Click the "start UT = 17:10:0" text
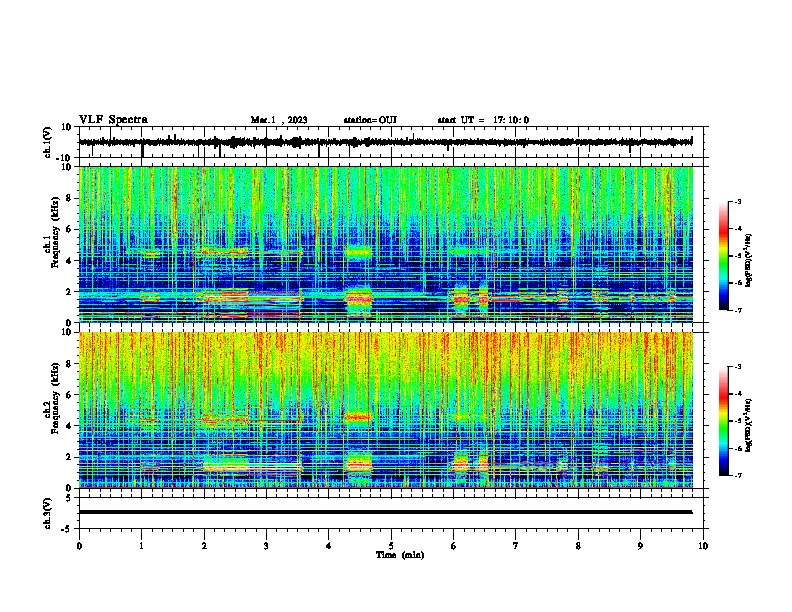 tap(483, 120)
